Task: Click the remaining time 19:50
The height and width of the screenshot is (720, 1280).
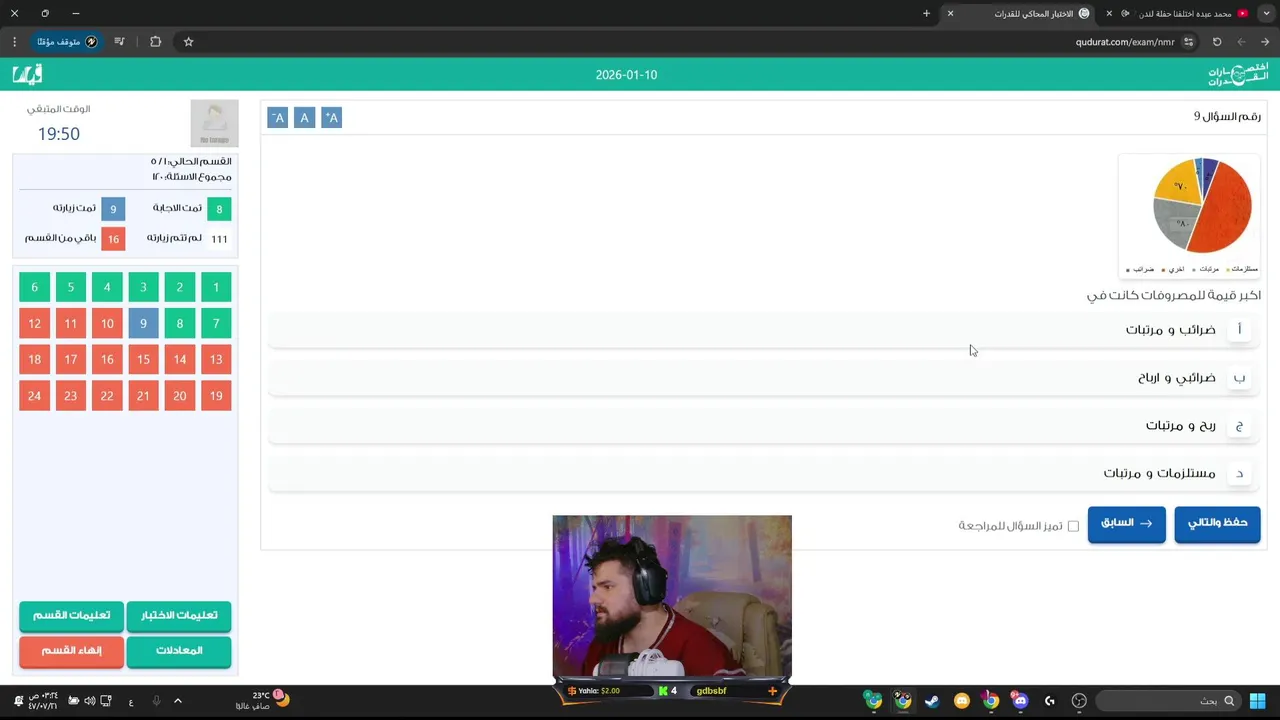Action: [59, 134]
